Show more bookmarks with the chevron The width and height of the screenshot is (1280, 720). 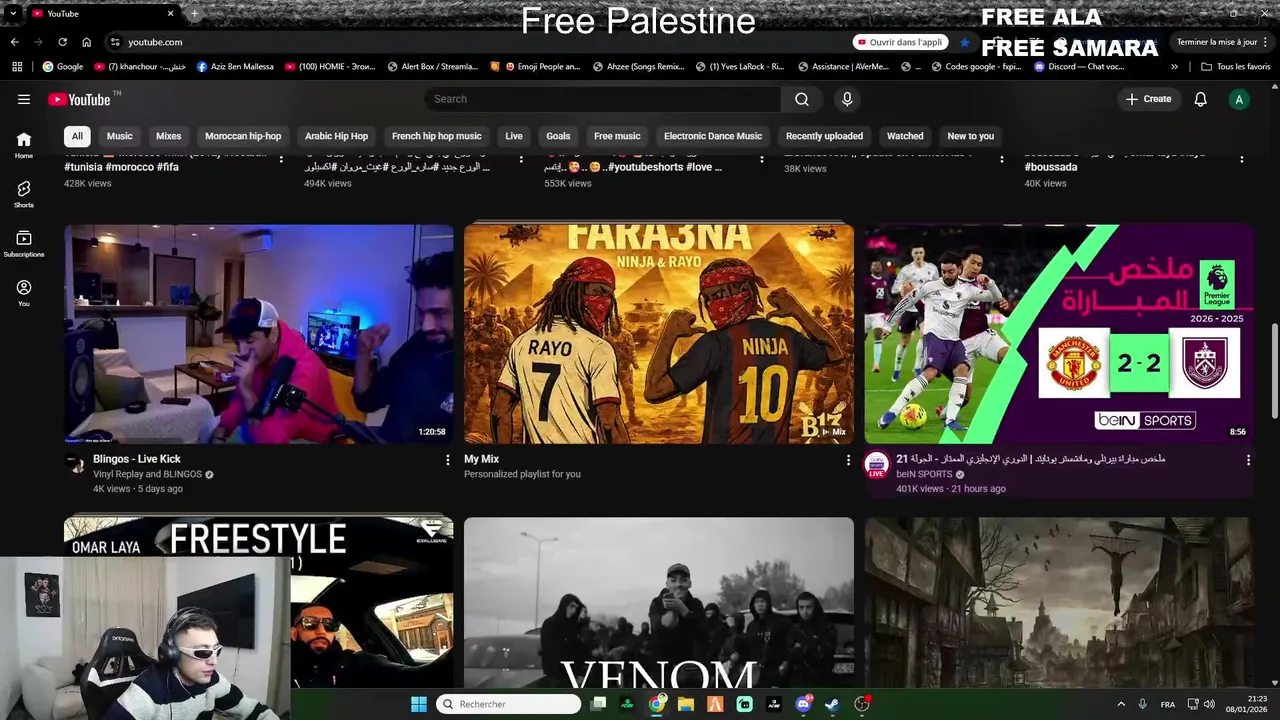click(x=1174, y=67)
